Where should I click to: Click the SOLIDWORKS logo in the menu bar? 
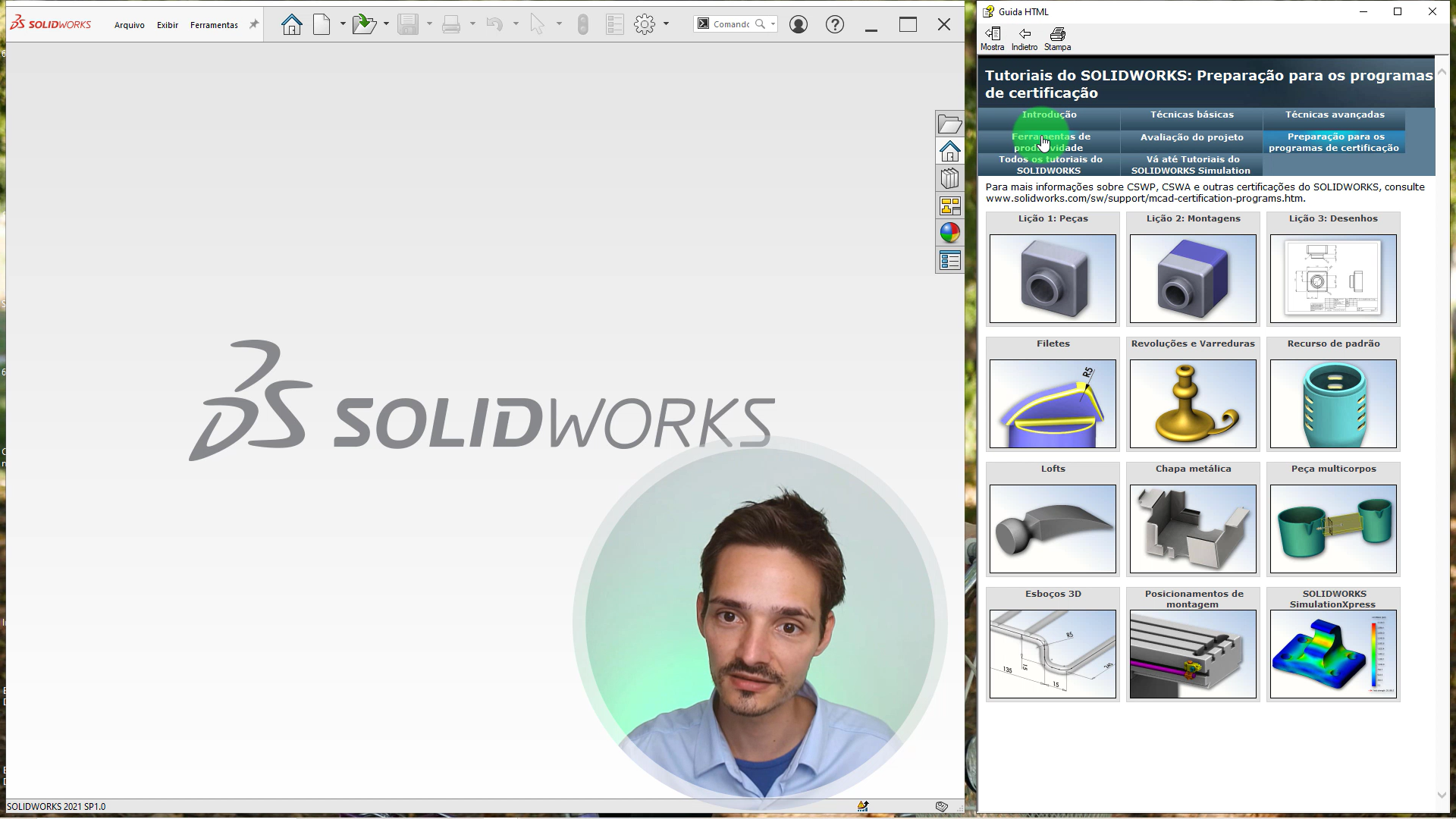pyautogui.click(x=50, y=24)
